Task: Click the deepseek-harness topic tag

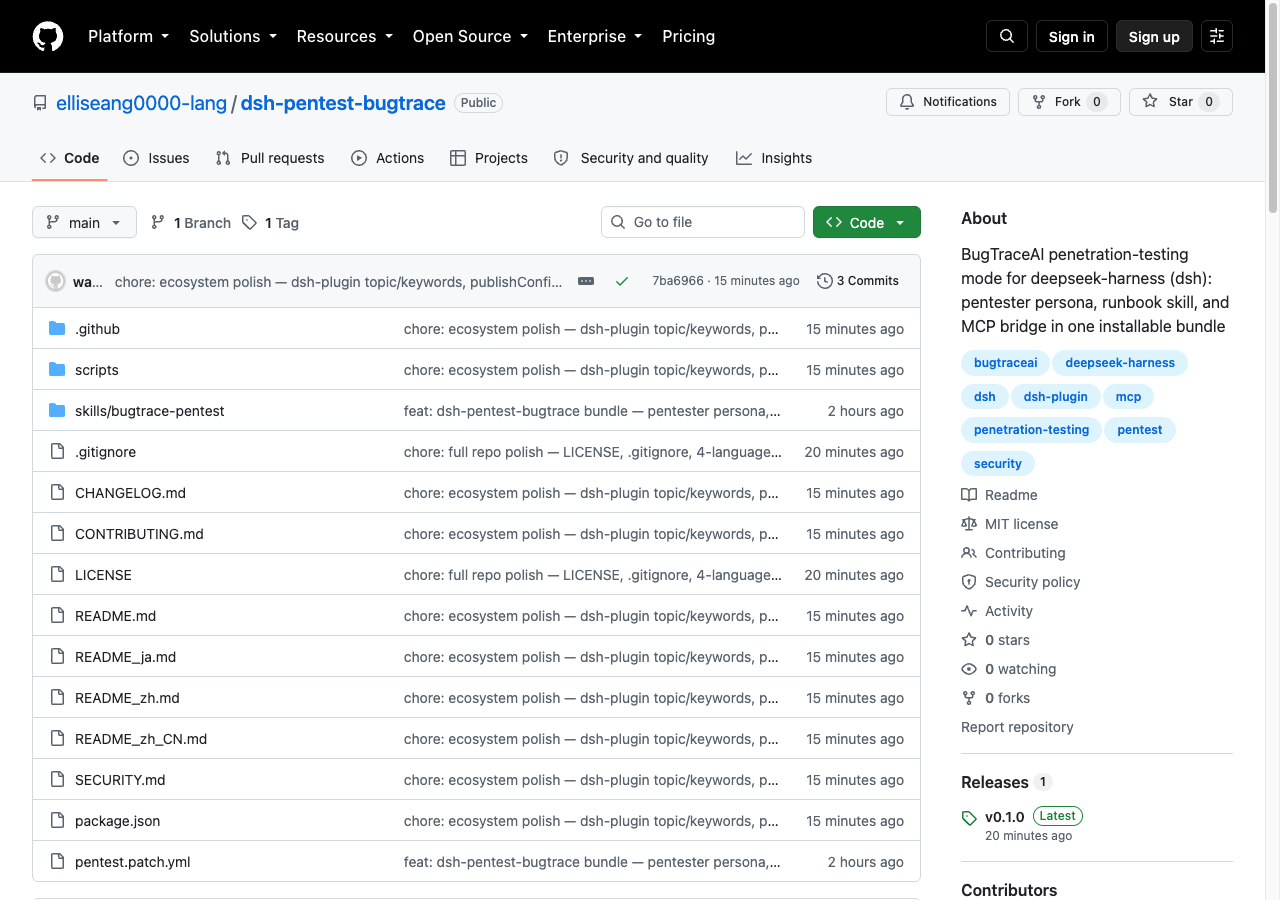Action: [1120, 363]
